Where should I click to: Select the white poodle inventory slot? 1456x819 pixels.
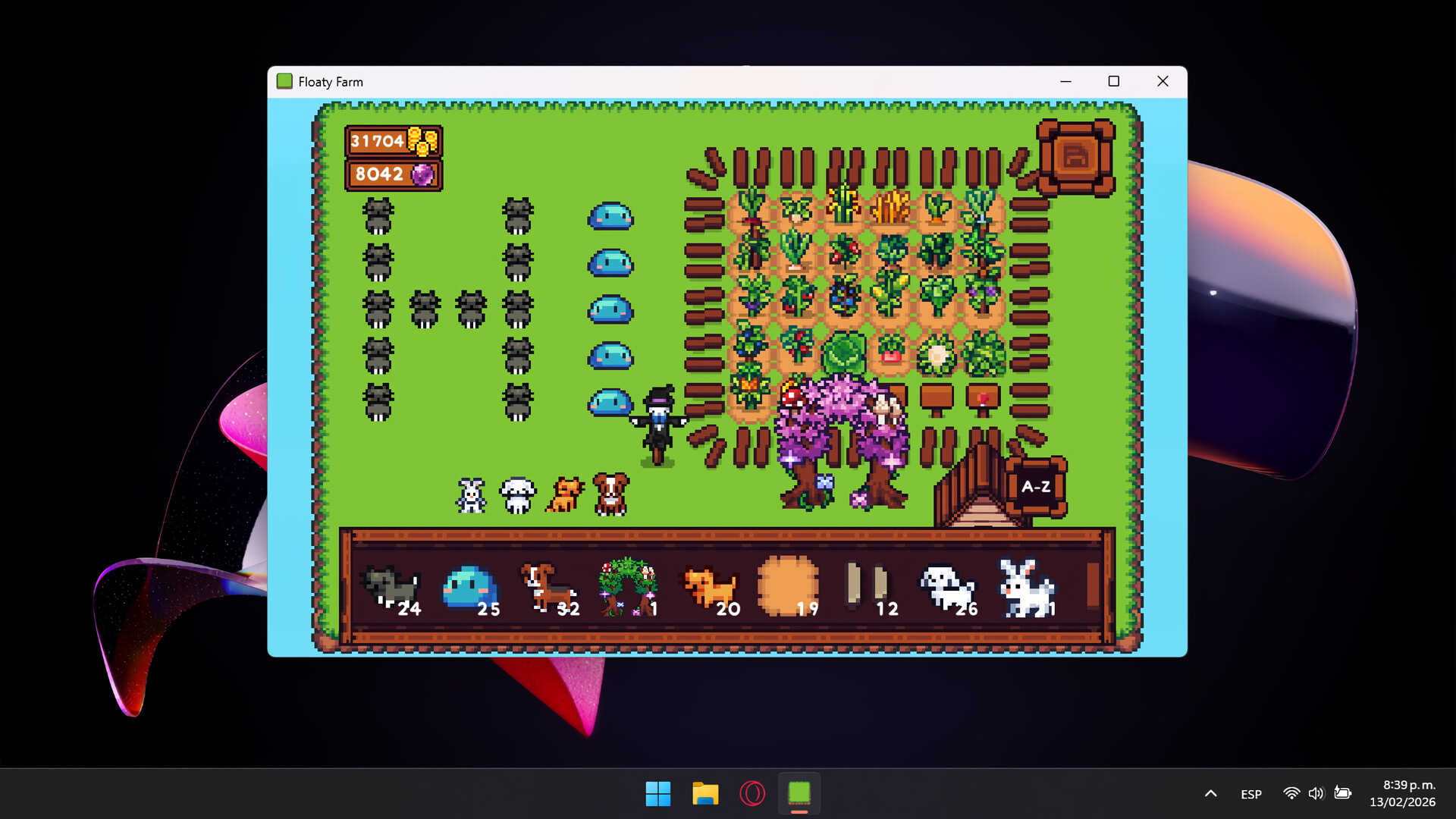coord(946,584)
